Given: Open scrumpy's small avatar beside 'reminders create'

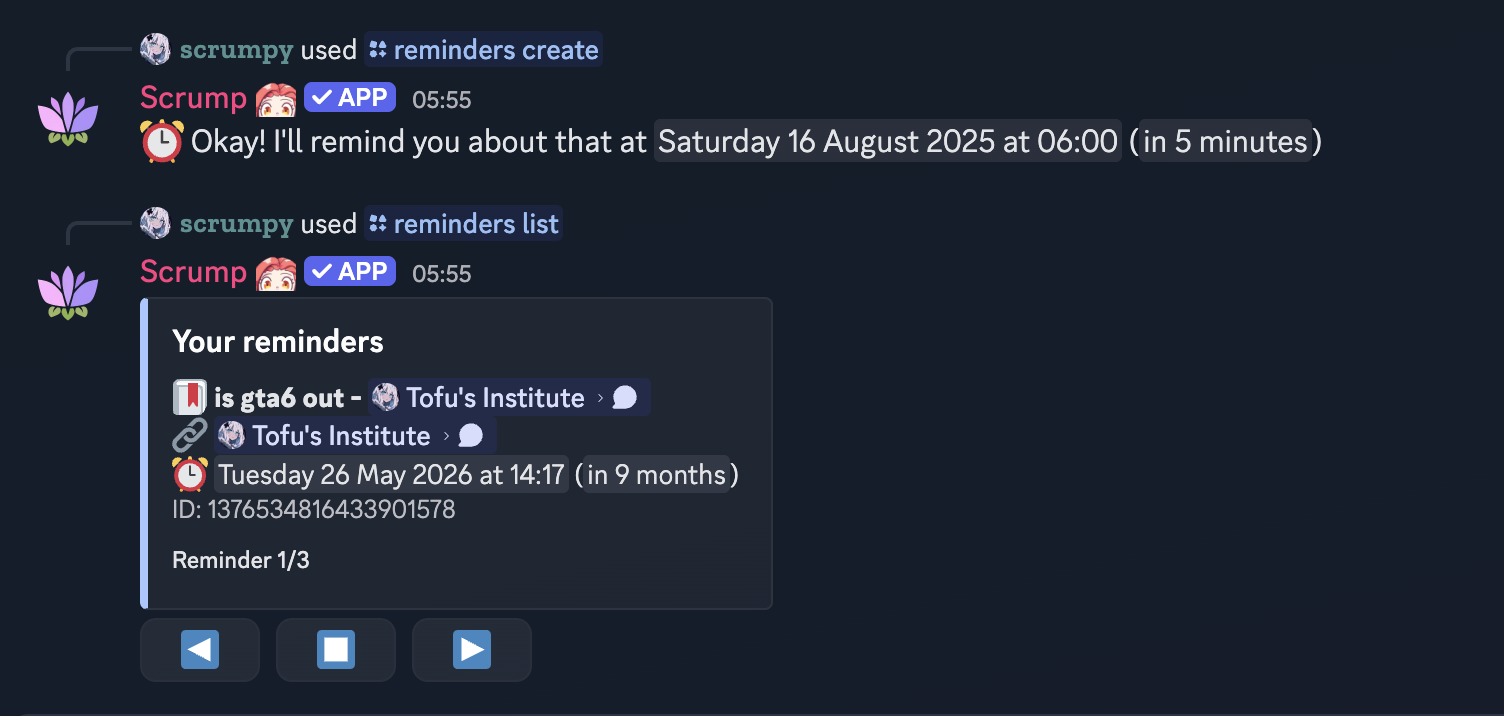Looking at the screenshot, I should coord(155,49).
